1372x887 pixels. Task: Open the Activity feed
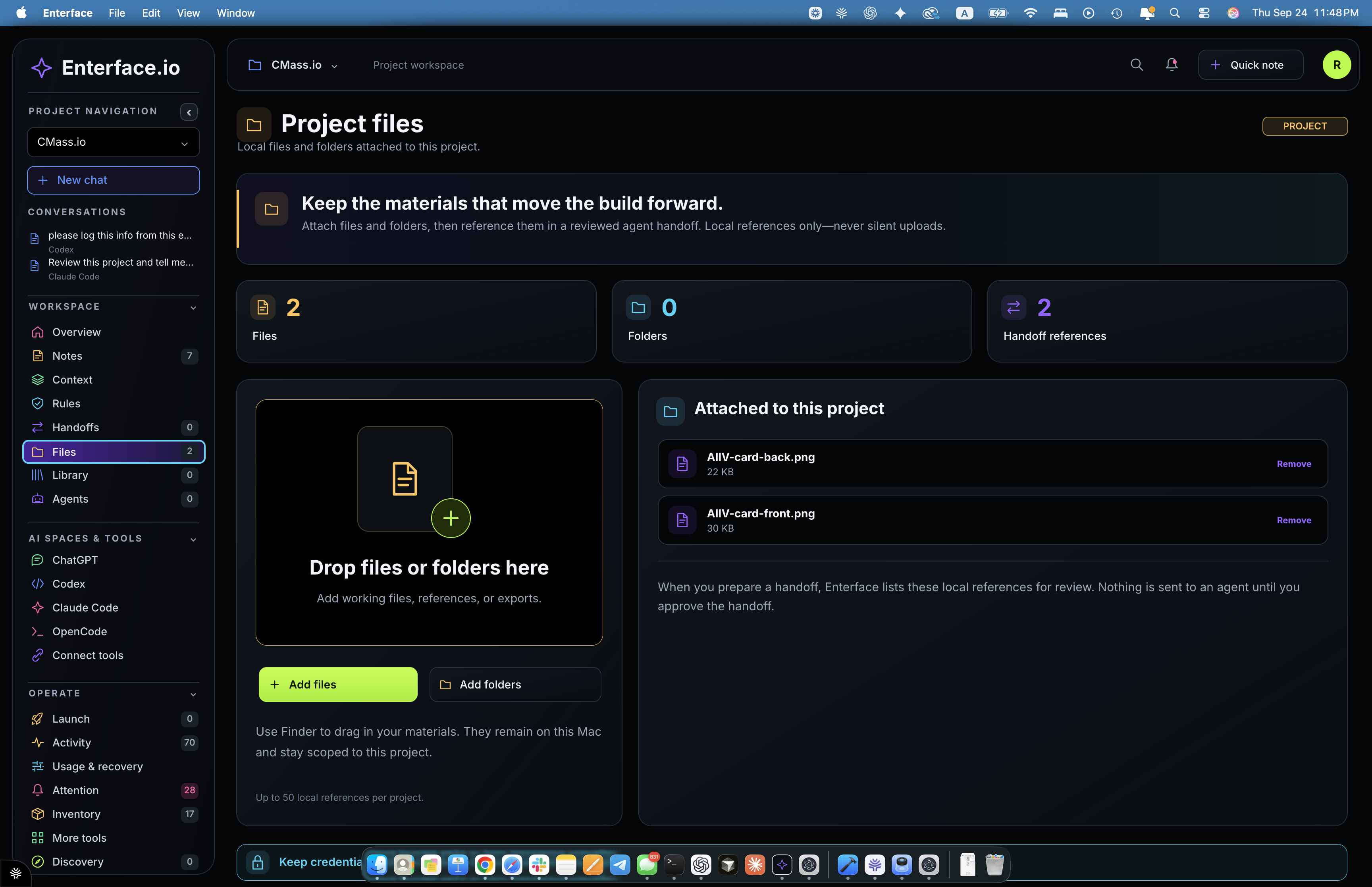(114, 742)
